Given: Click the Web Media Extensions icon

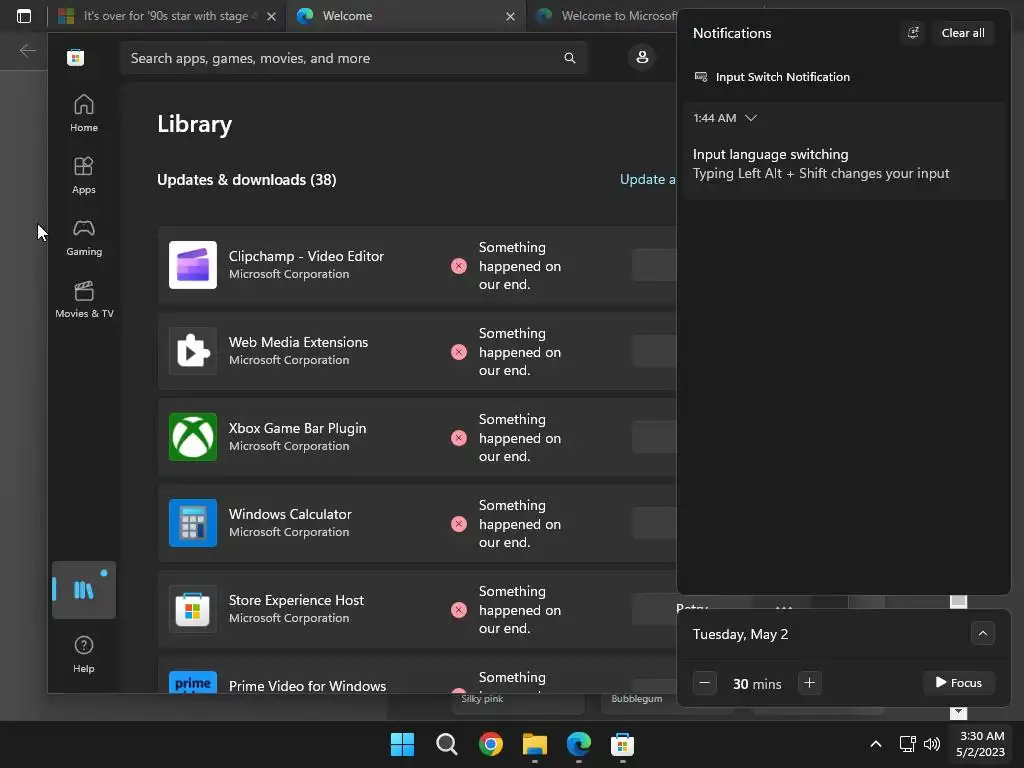Looking at the screenshot, I should 193,351.
